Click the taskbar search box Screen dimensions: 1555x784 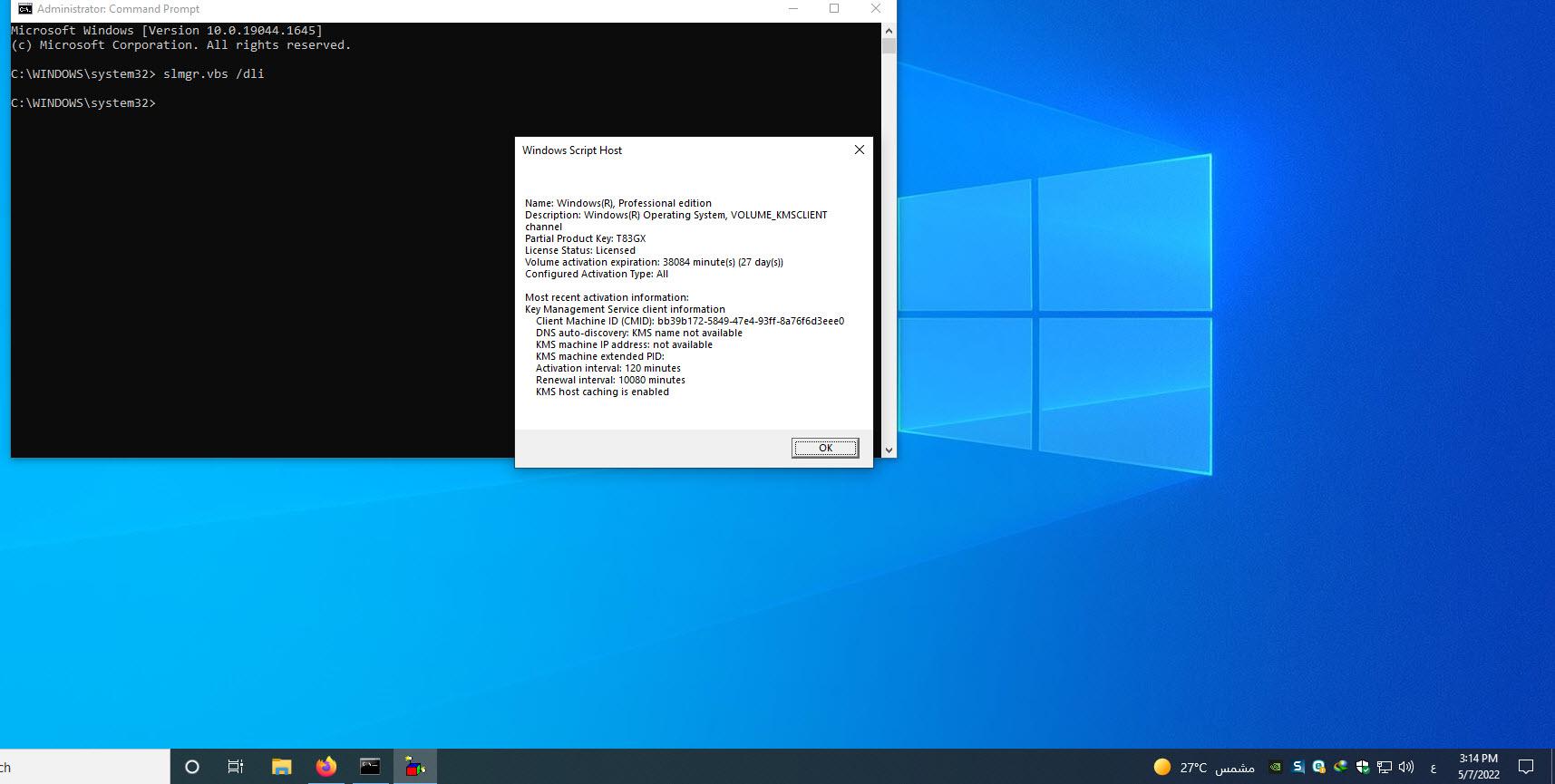(84, 767)
